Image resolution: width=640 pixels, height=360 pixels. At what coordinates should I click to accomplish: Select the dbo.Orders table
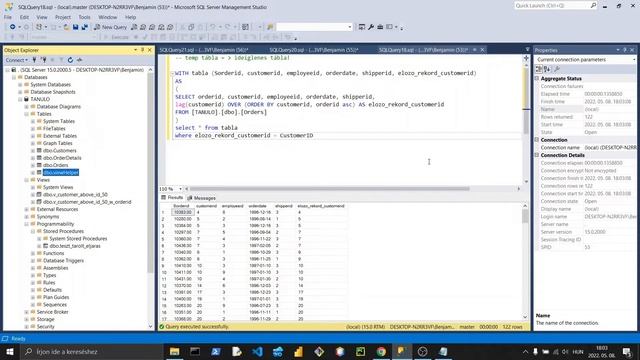coord(56,165)
